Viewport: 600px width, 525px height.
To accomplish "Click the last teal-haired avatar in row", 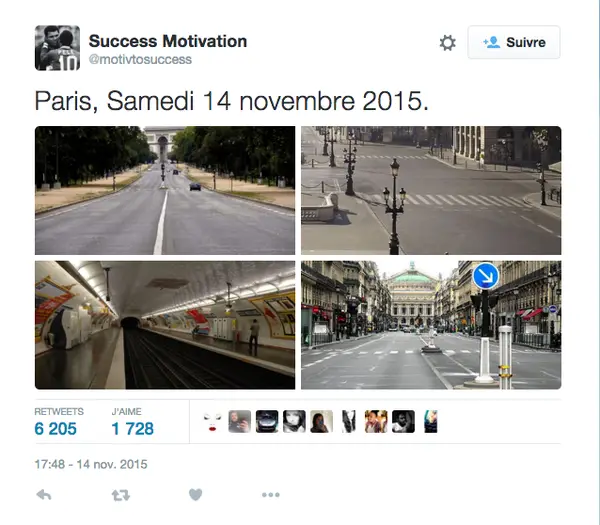I will tap(430, 421).
